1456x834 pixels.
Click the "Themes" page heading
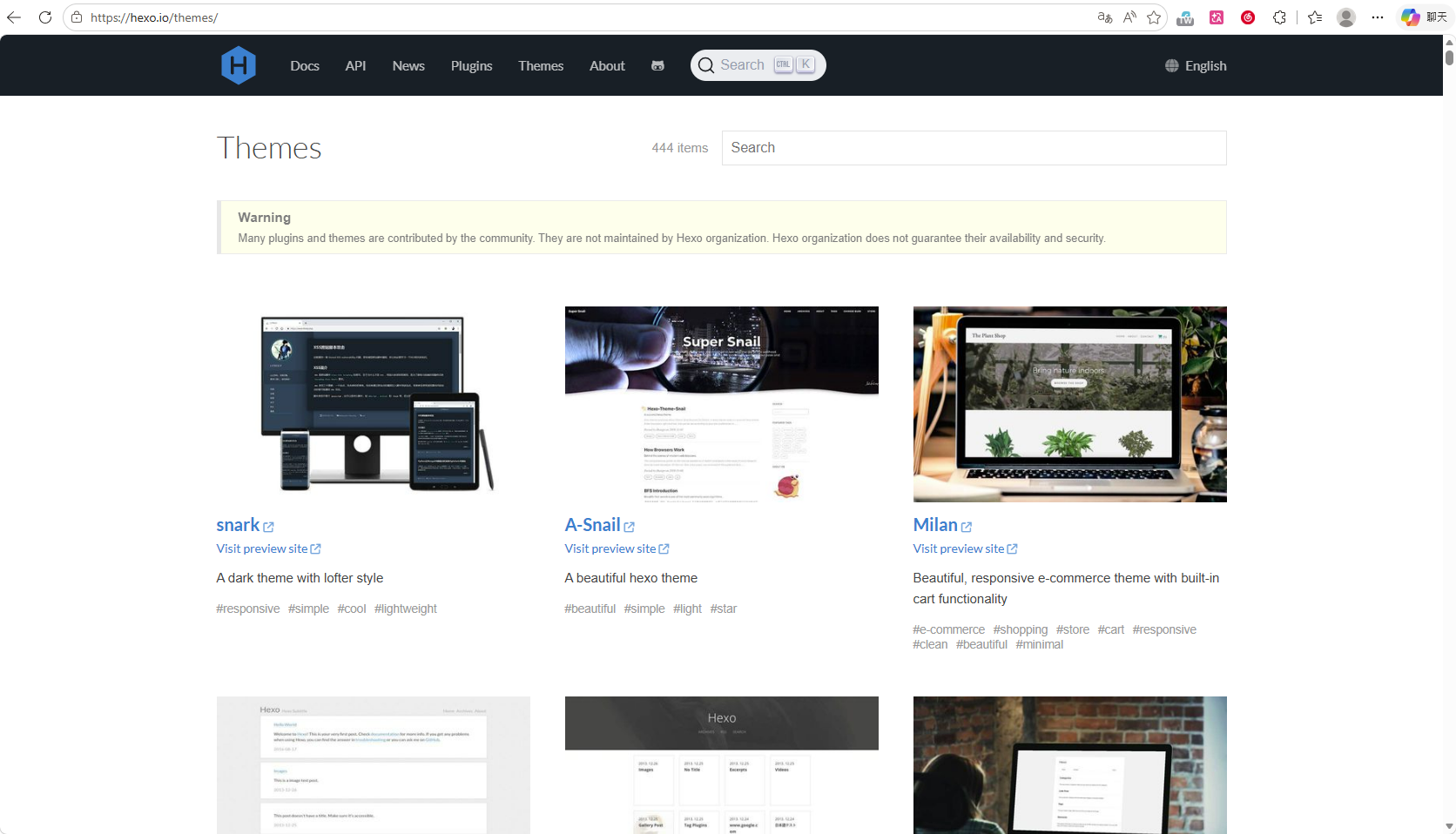[269, 148]
